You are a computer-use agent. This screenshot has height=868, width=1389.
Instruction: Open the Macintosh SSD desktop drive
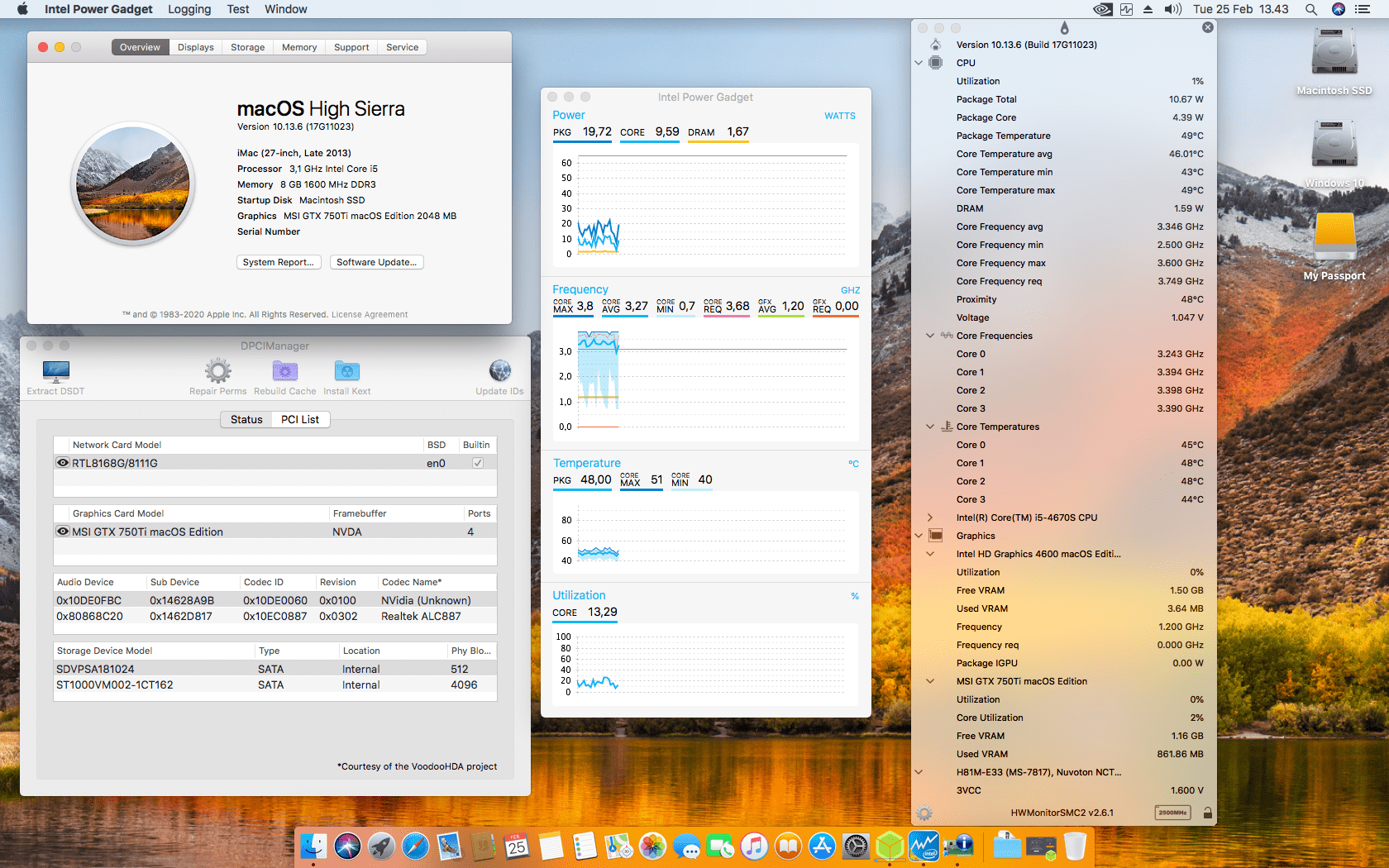click(x=1334, y=55)
